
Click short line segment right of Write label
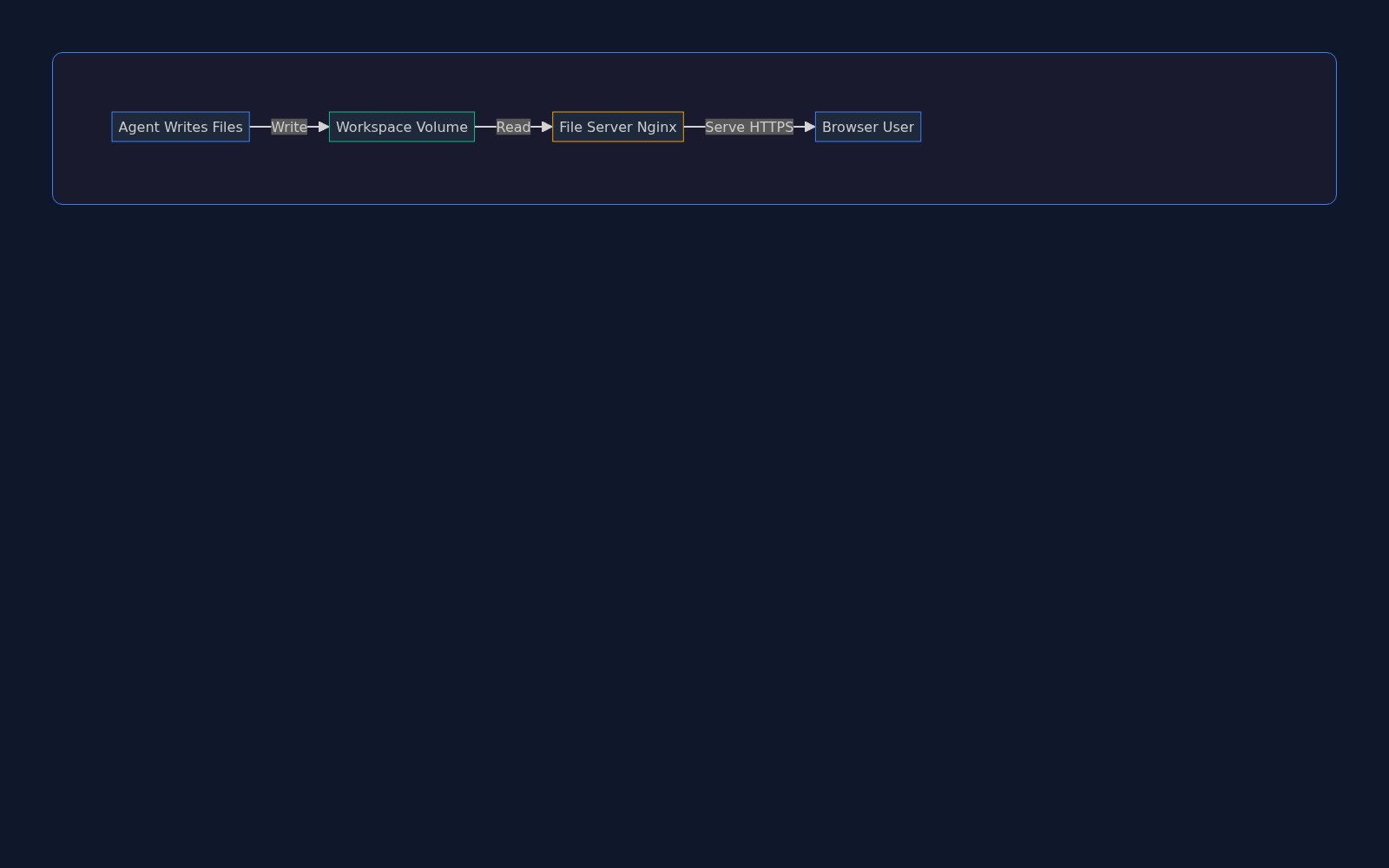[313, 127]
